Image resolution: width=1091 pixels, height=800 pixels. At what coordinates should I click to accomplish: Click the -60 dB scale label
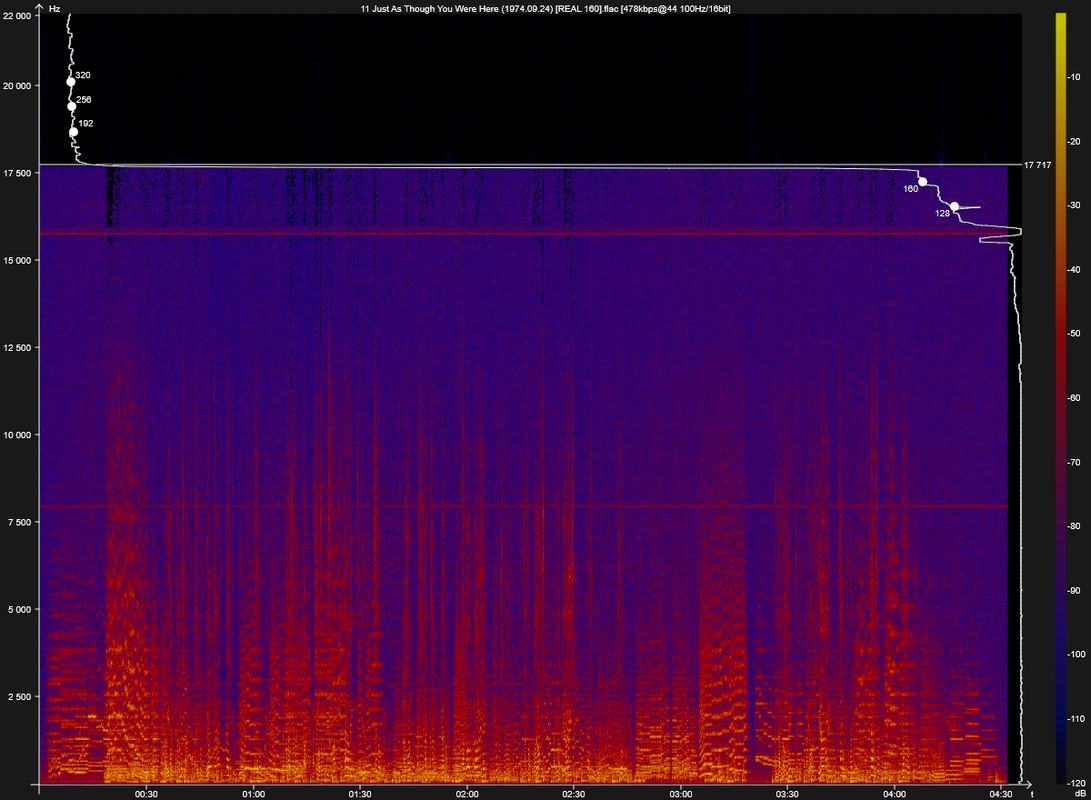[1074, 398]
